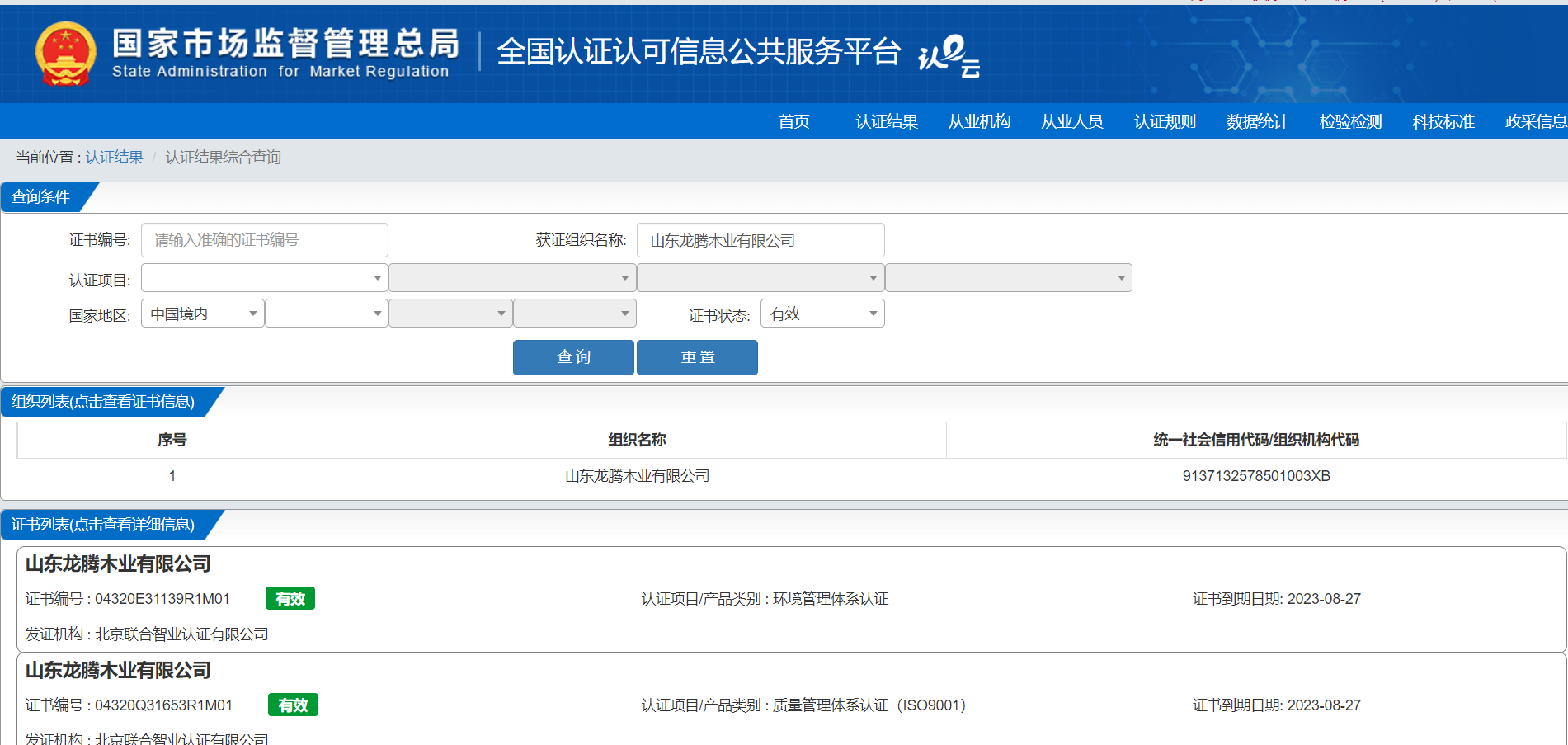
Task: Focus the 获证组织名称 input field
Action: pyautogui.click(x=760, y=240)
